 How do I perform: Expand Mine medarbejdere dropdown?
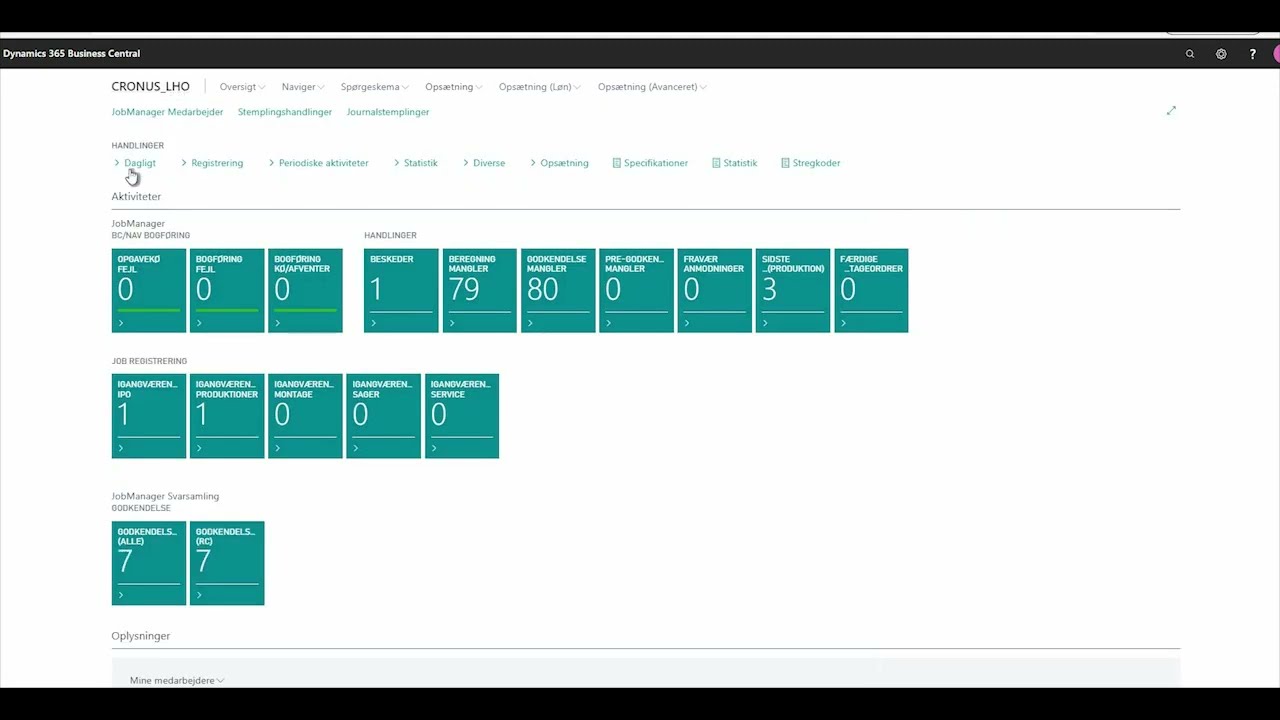click(177, 680)
